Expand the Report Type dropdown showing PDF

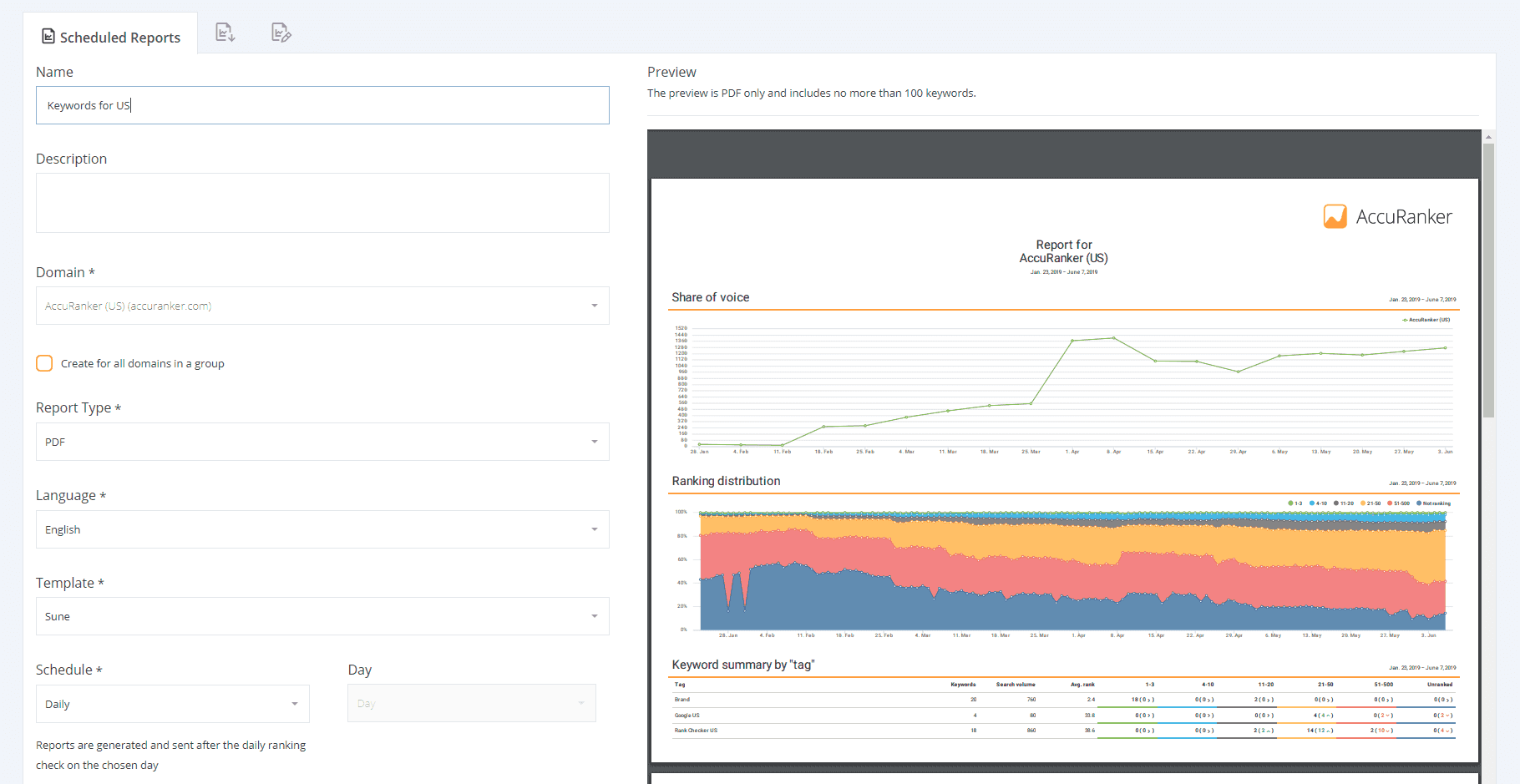coord(322,442)
